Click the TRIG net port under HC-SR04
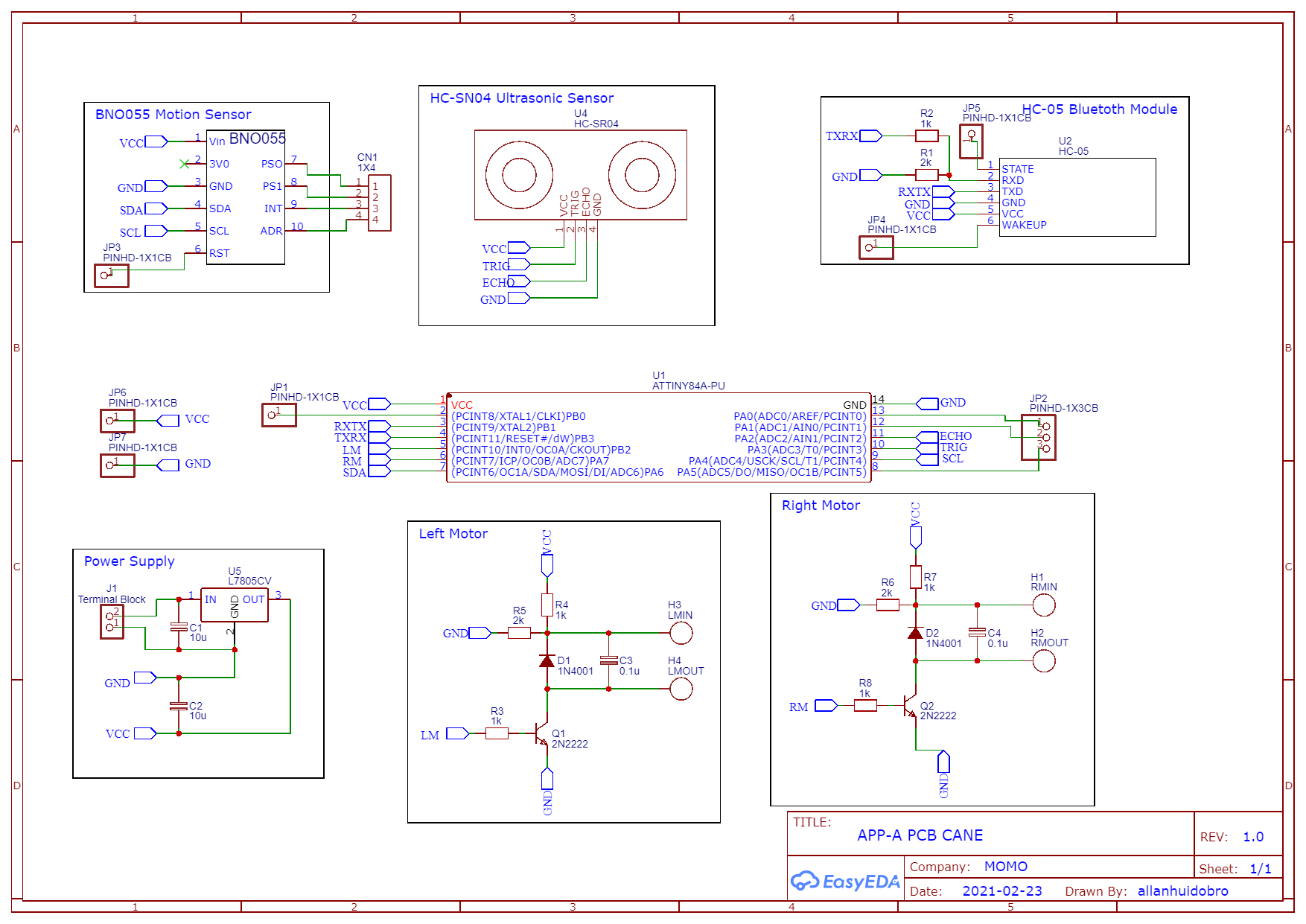This screenshot has height=924, width=1306. coord(519,264)
